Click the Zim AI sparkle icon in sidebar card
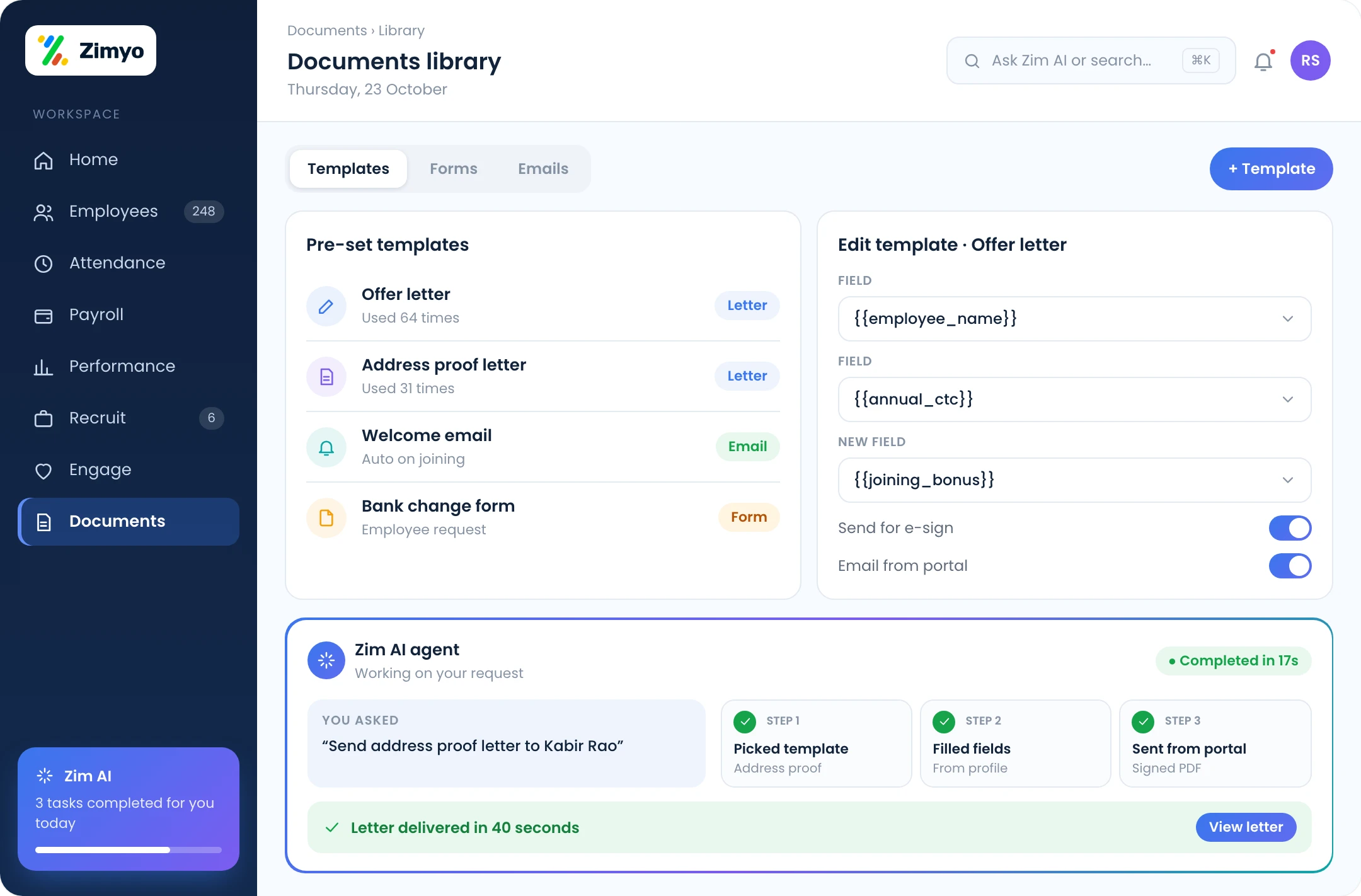The height and width of the screenshot is (896, 1361). [45, 776]
